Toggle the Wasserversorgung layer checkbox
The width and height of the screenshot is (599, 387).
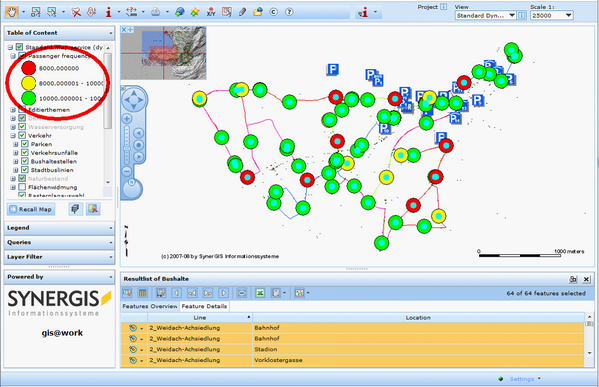[x=22, y=126]
